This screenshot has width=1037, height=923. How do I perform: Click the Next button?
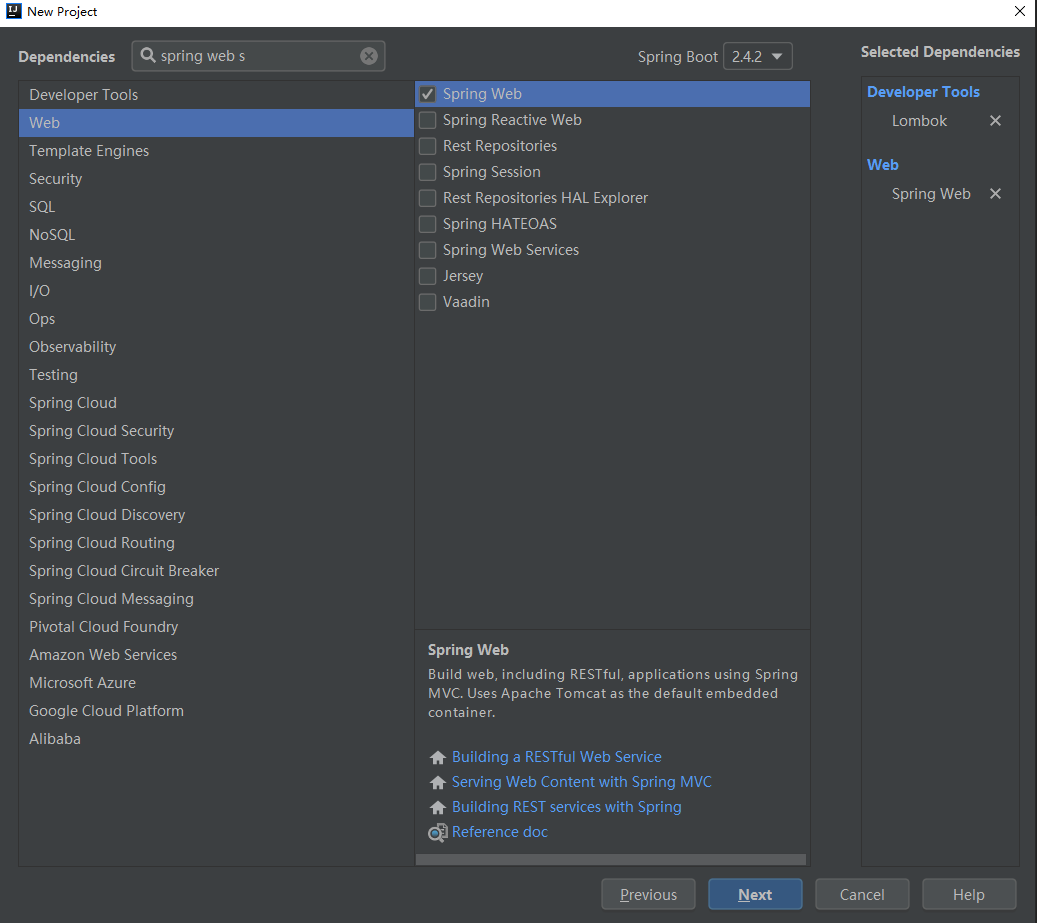click(755, 895)
